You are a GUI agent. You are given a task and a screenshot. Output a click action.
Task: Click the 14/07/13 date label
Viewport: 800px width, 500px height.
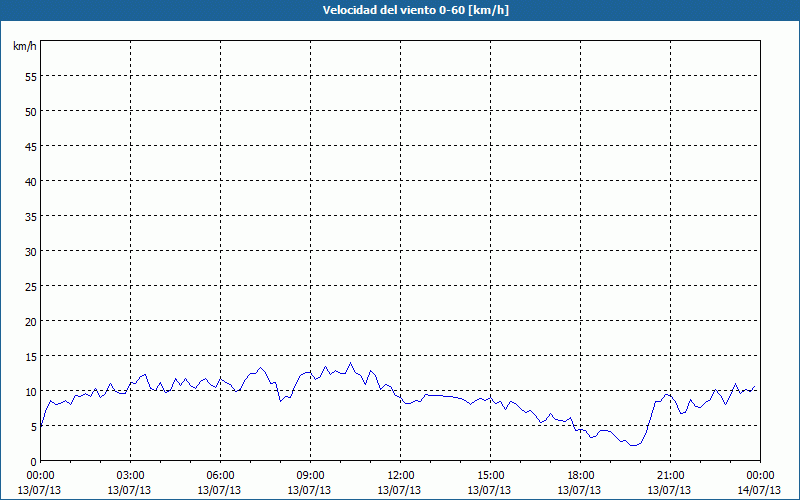pyautogui.click(x=759, y=490)
